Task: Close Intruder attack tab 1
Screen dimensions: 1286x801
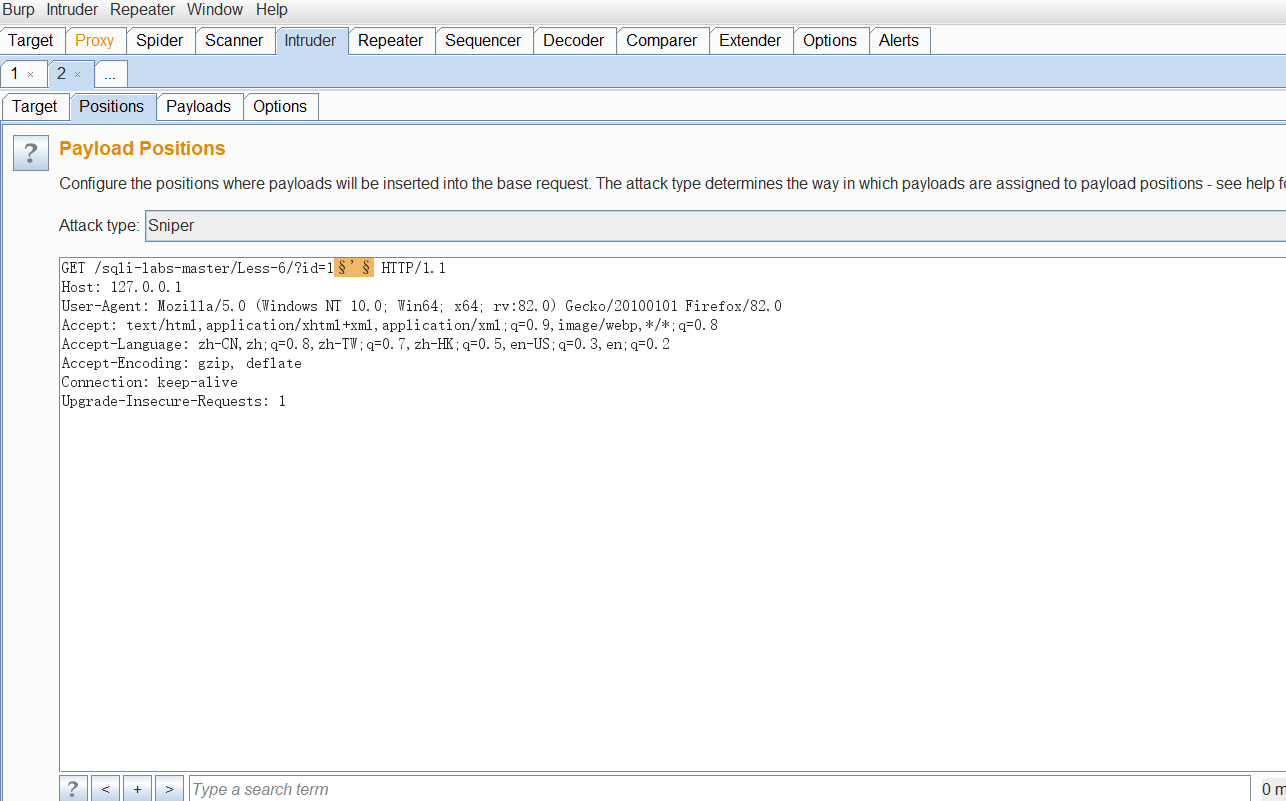Action: tap(31, 74)
